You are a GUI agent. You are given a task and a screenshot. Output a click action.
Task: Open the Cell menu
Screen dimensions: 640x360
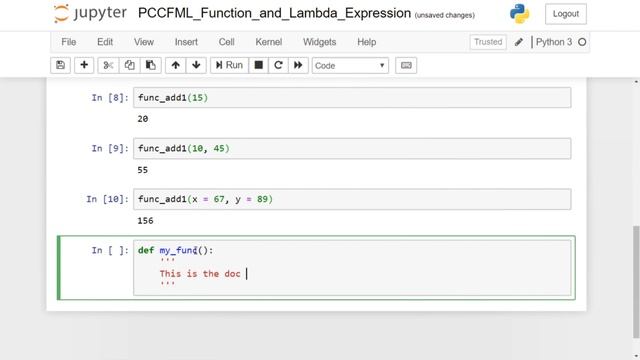point(227,42)
